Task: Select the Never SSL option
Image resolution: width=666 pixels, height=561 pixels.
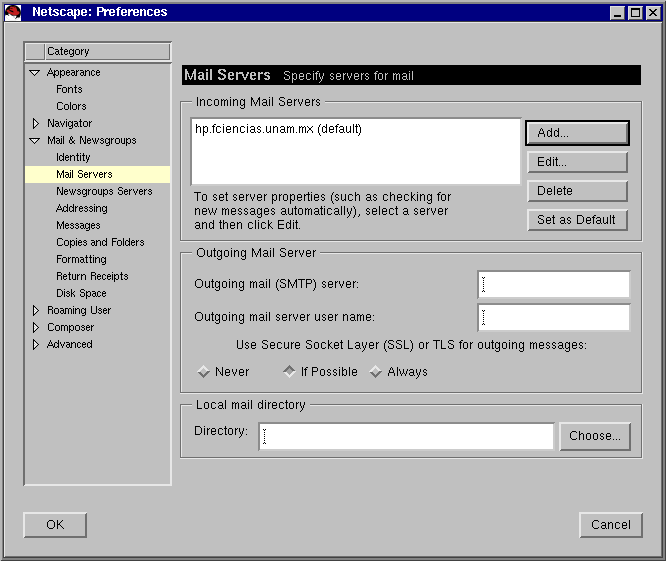Action: (204, 372)
